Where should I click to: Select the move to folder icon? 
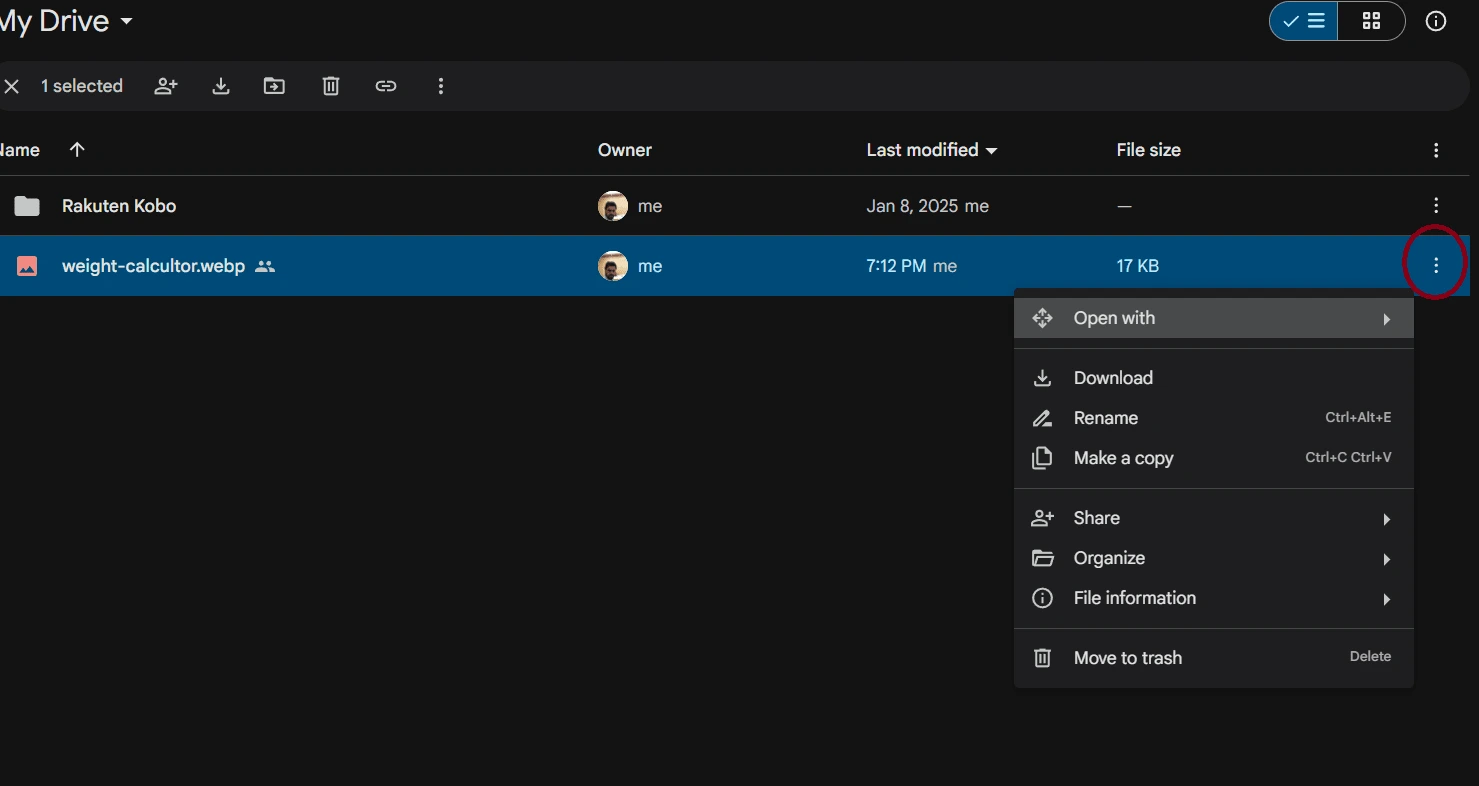(x=274, y=86)
